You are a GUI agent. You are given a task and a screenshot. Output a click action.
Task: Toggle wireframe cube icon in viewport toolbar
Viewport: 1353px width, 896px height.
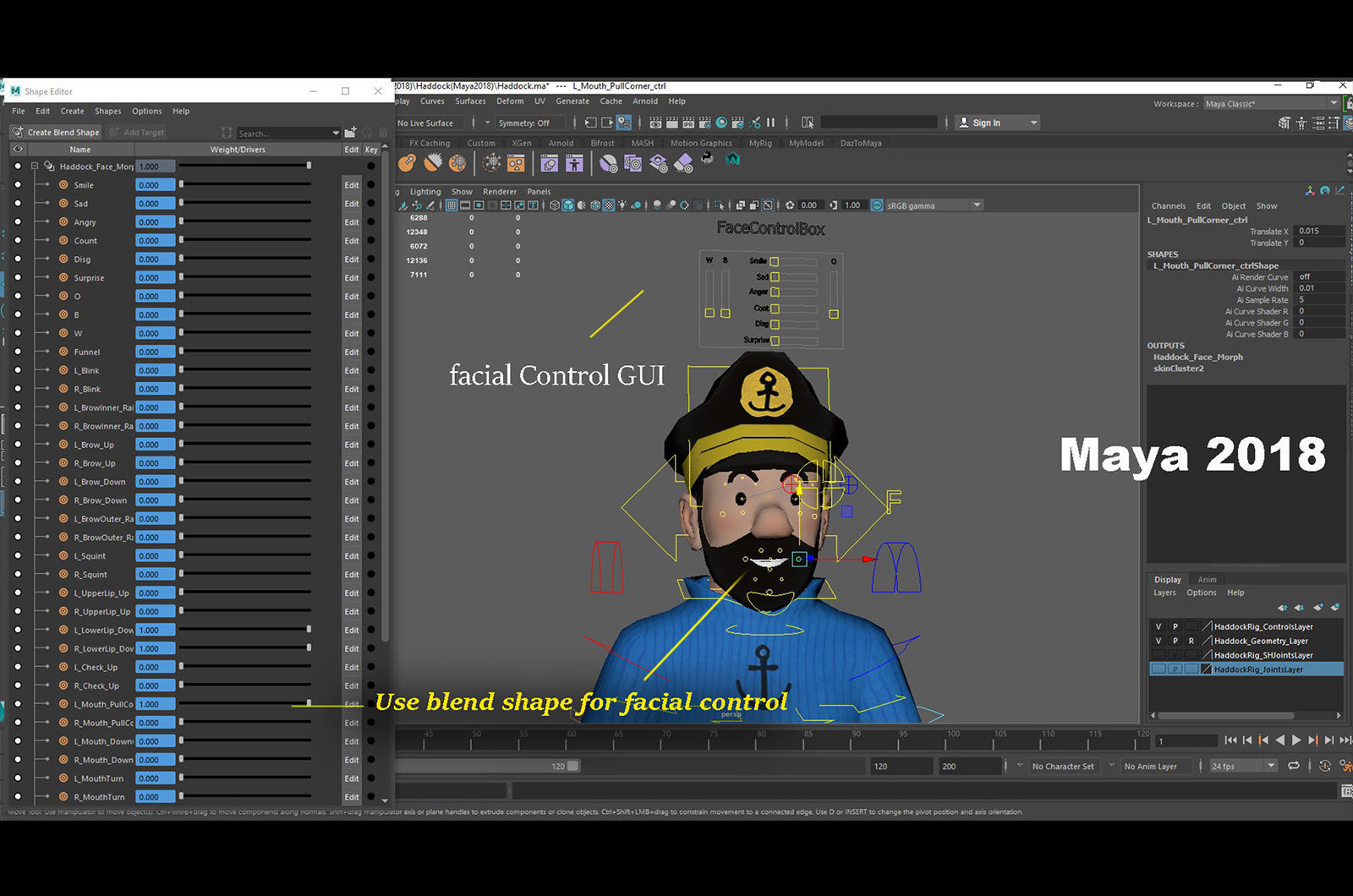555,205
